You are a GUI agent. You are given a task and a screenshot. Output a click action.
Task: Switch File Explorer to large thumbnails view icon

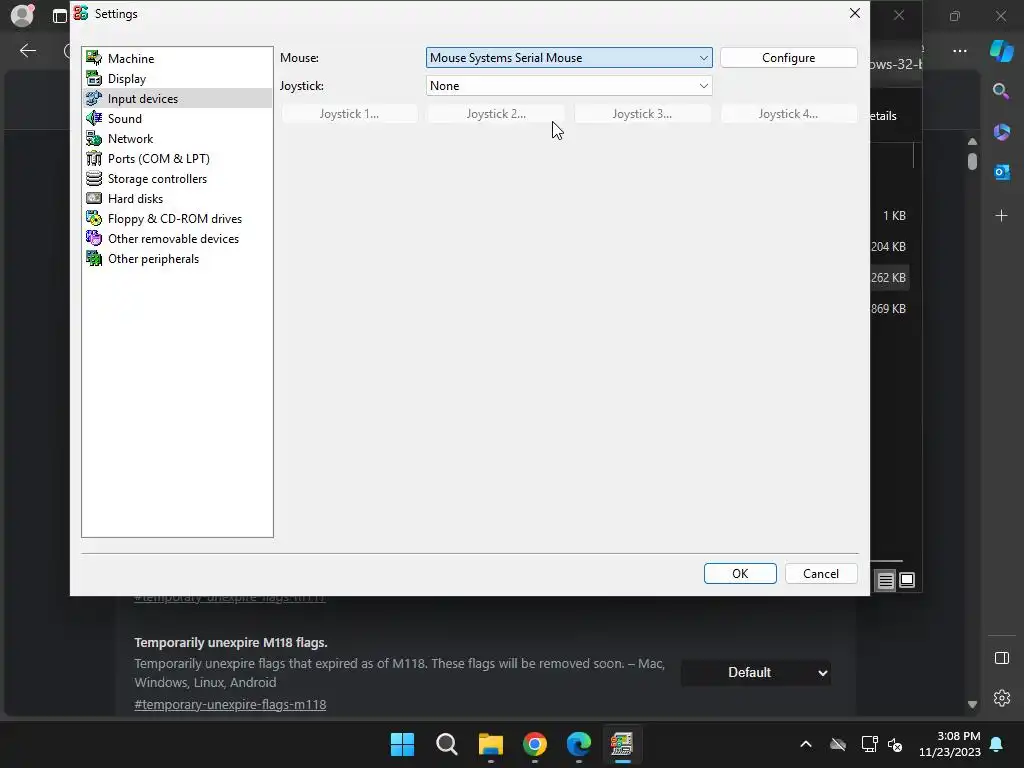pyautogui.click(x=907, y=580)
